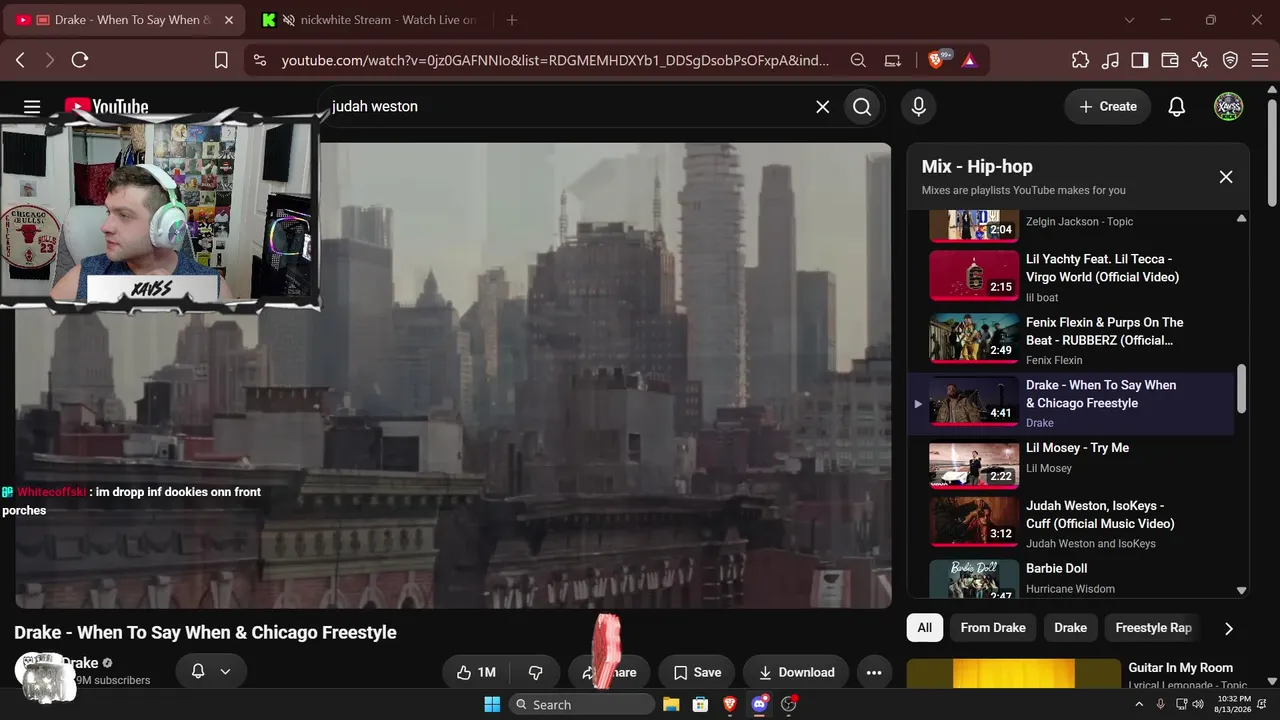Viewport: 1280px width, 720px height.
Task: Like the Drake video
Action: [x=476, y=673]
